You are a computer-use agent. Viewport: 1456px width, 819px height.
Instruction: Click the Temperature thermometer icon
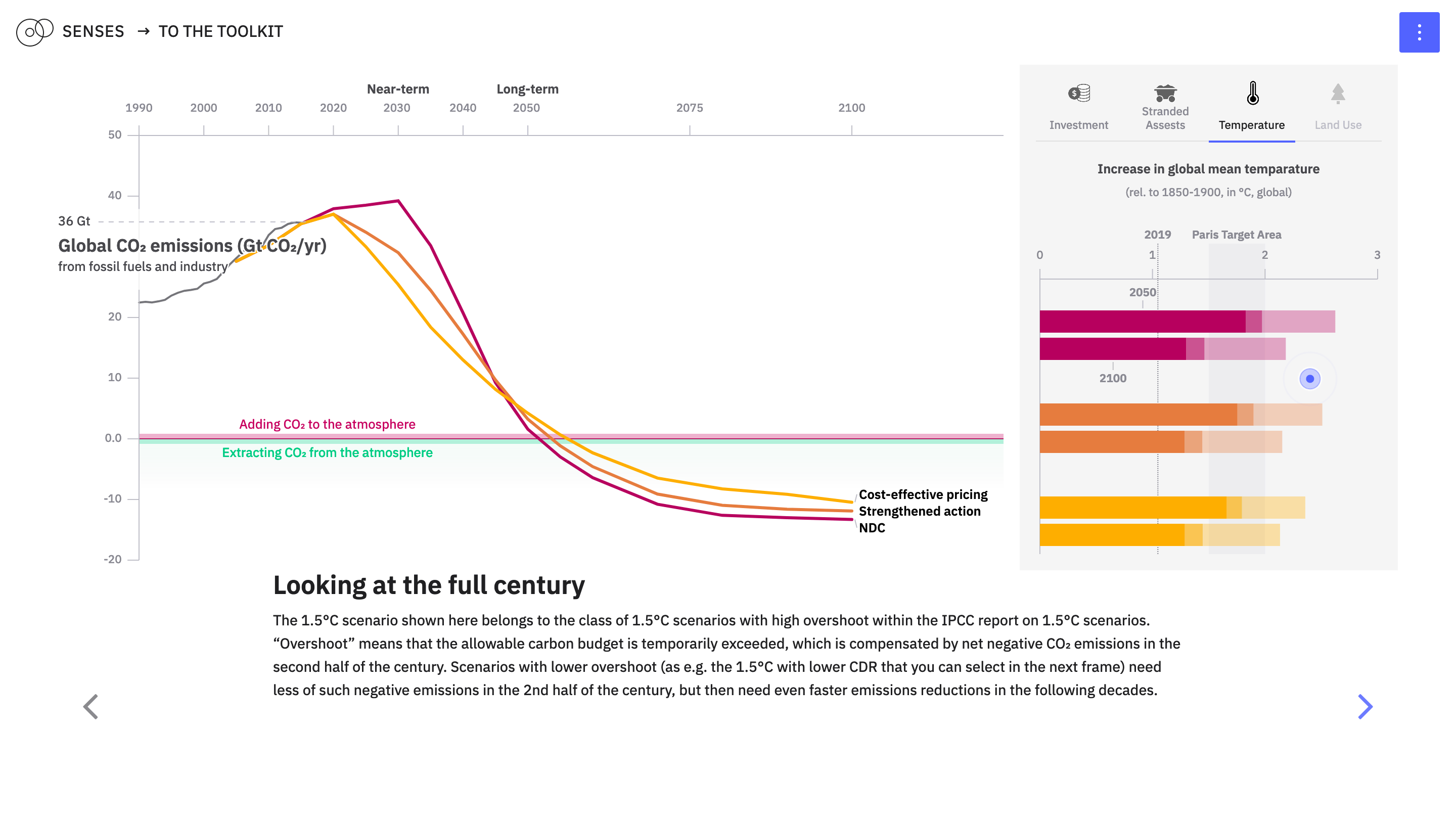[1252, 94]
